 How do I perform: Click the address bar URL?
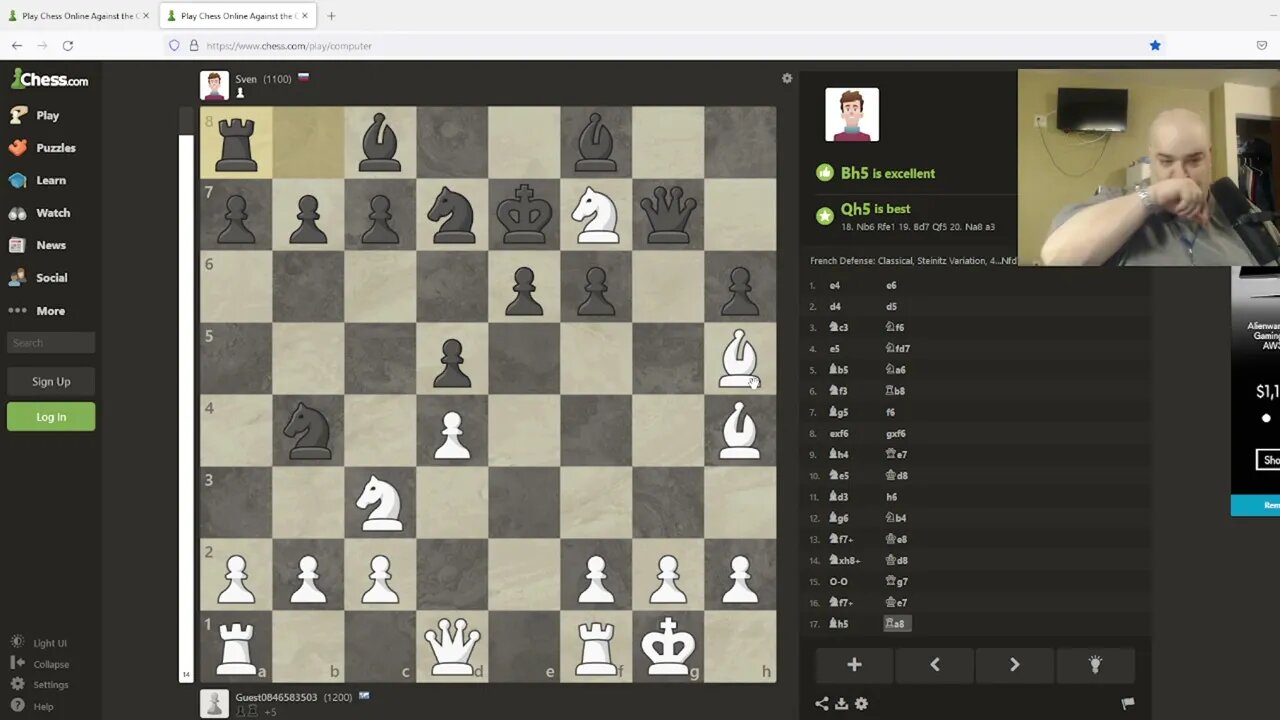[x=289, y=46]
